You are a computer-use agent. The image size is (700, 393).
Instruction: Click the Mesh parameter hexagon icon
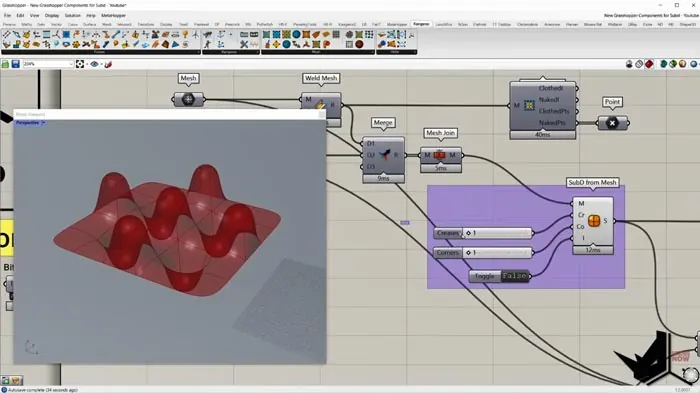click(x=188, y=99)
